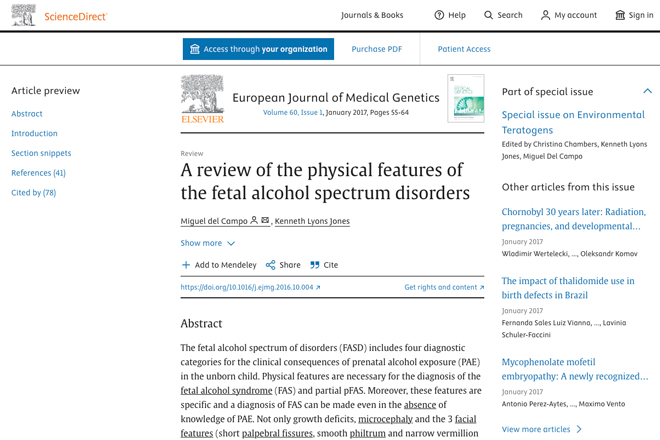The image size is (660, 440).
Task: Click the envelope icon beside Miguel del Campo
Action: [265, 220]
